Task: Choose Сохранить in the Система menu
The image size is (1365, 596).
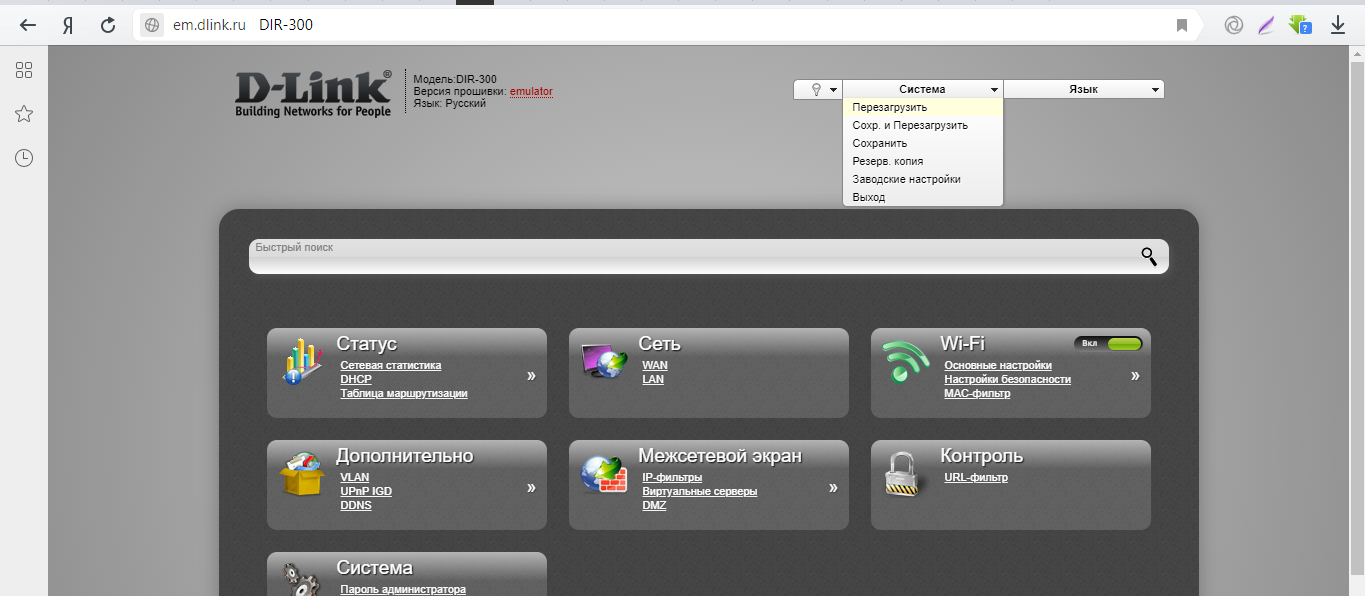Action: 923,143
